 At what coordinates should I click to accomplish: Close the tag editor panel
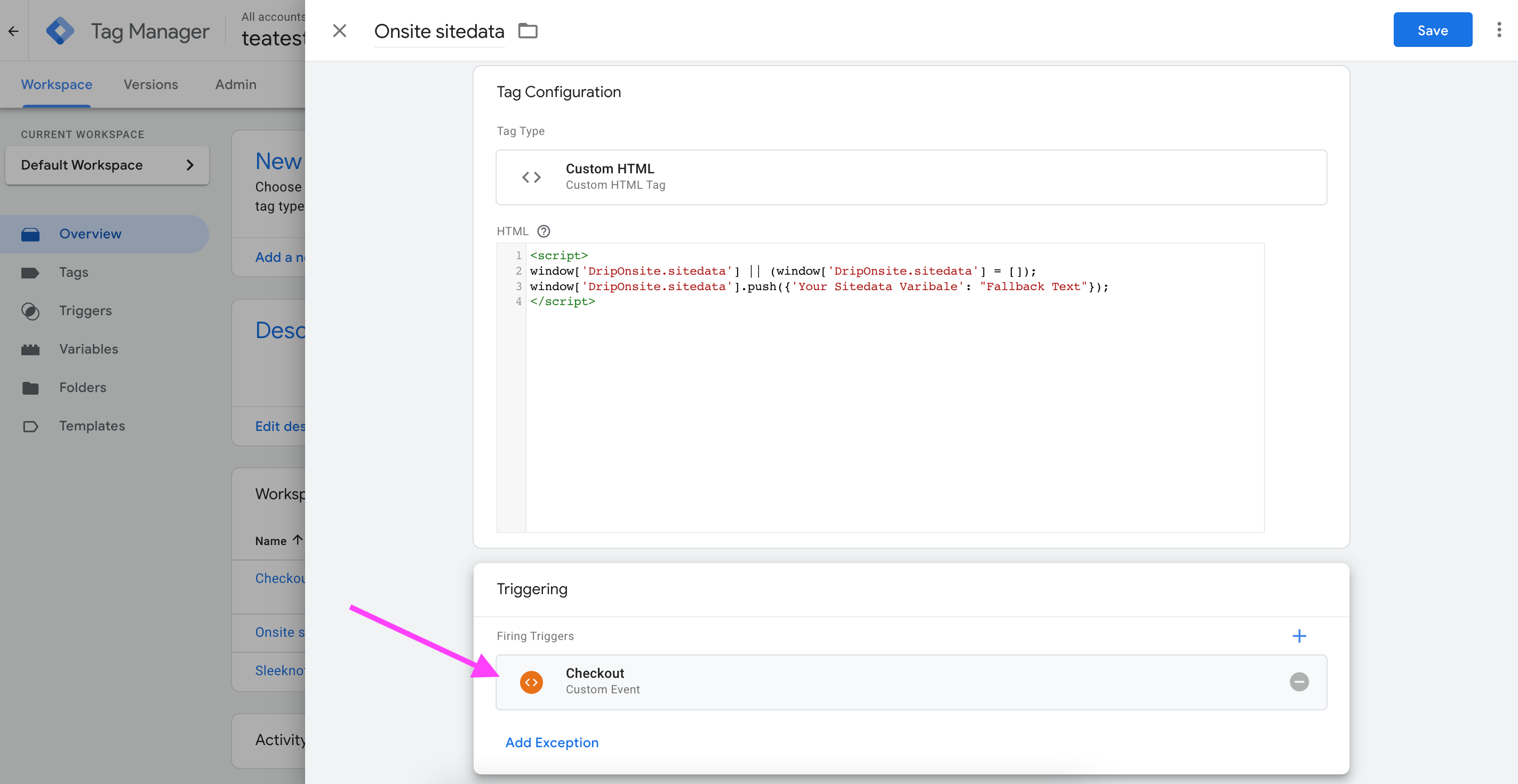(x=339, y=30)
